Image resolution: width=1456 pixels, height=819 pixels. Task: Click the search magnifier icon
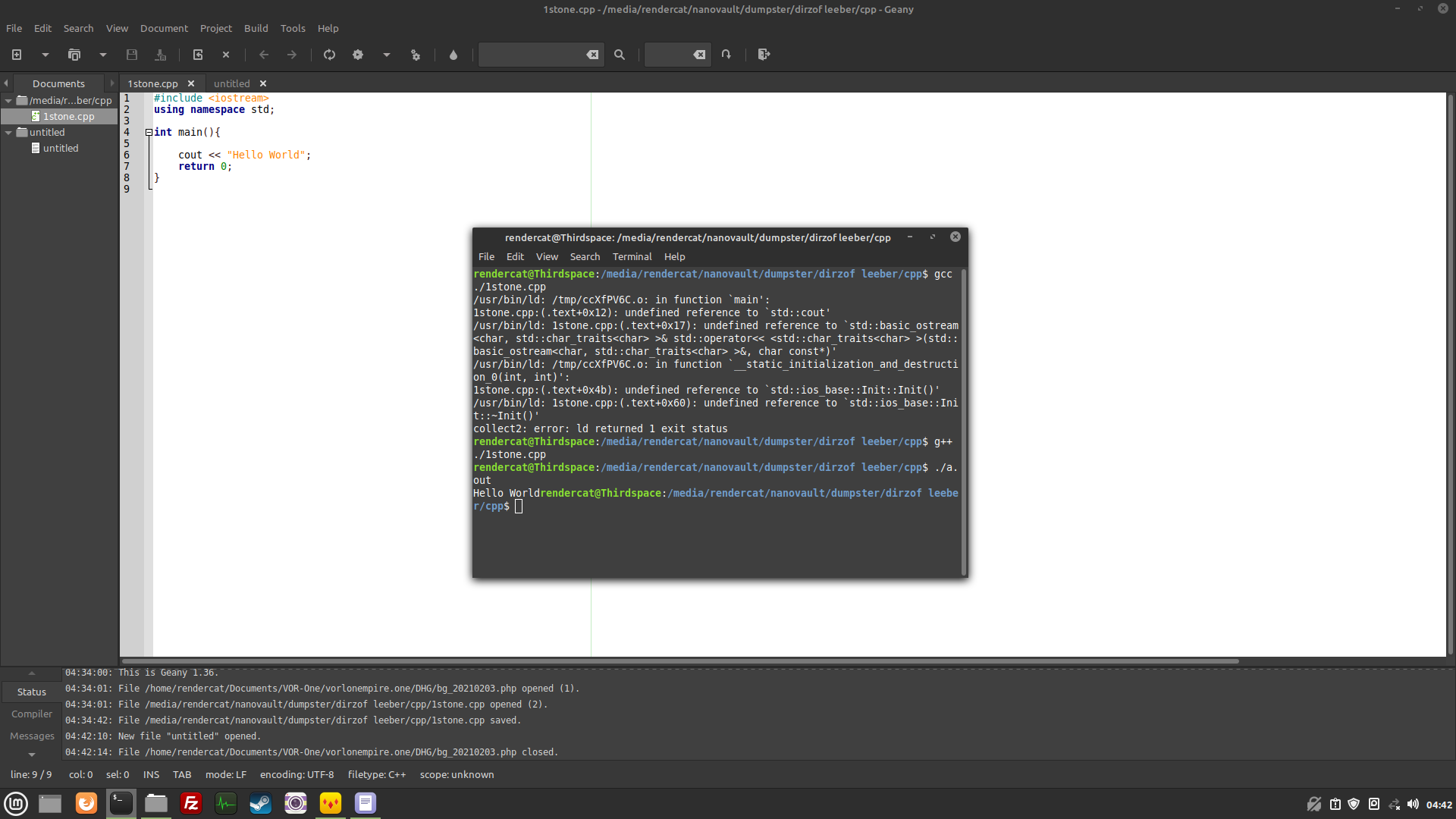(x=620, y=55)
